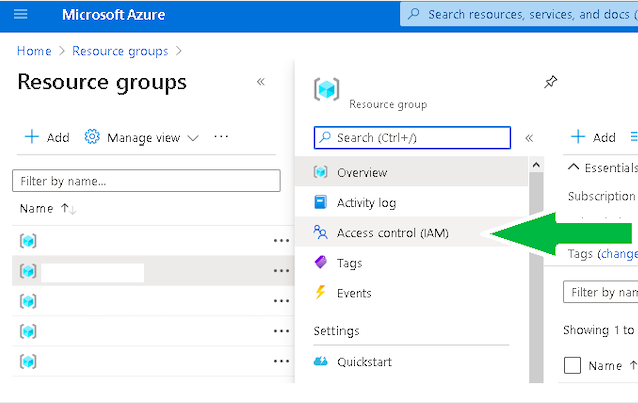Screen dimensions: 638x403
Task: Click the Events lightning bolt icon
Action: tap(321, 292)
